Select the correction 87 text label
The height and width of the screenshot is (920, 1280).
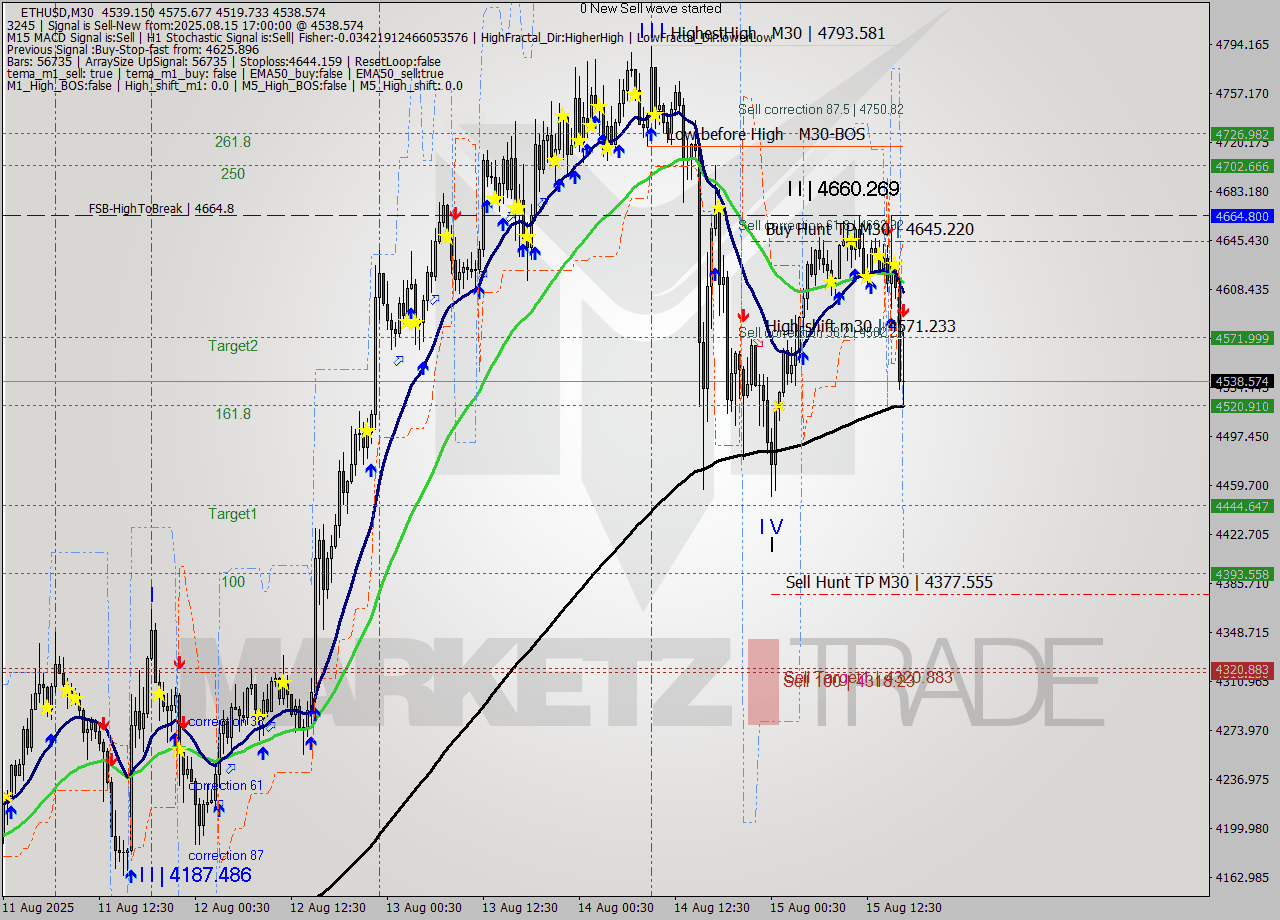(x=226, y=855)
